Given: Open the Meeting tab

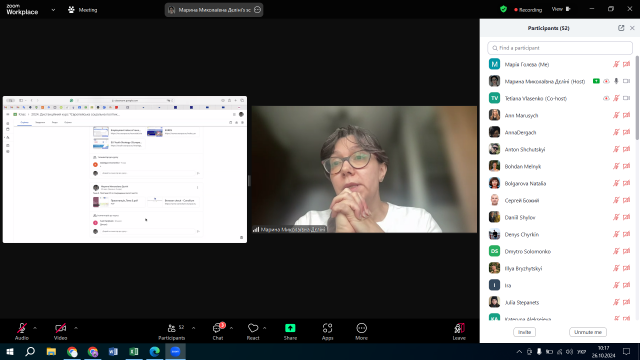Looking at the screenshot, I should coord(82,10).
